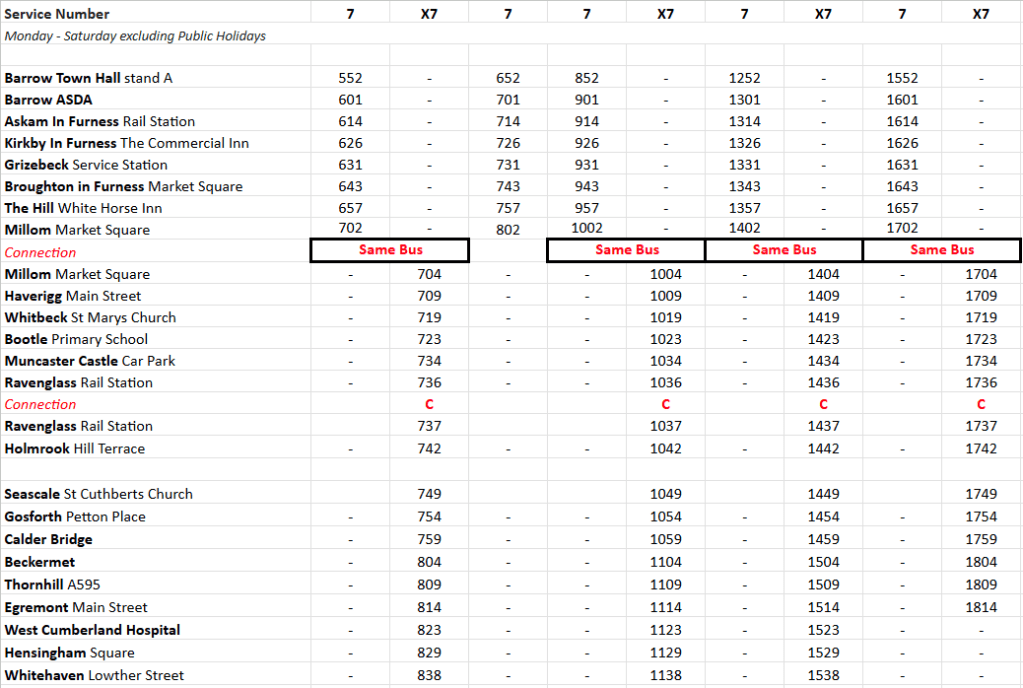Select the 802 arrival time at Millom
This screenshot has height=688, width=1023.
[508, 229]
